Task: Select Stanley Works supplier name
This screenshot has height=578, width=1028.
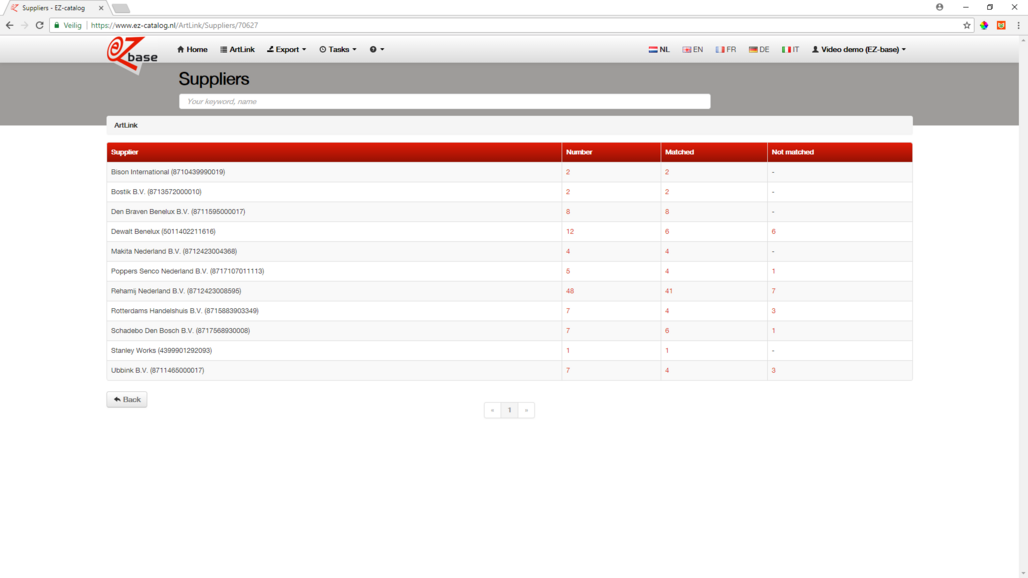Action: pos(161,351)
